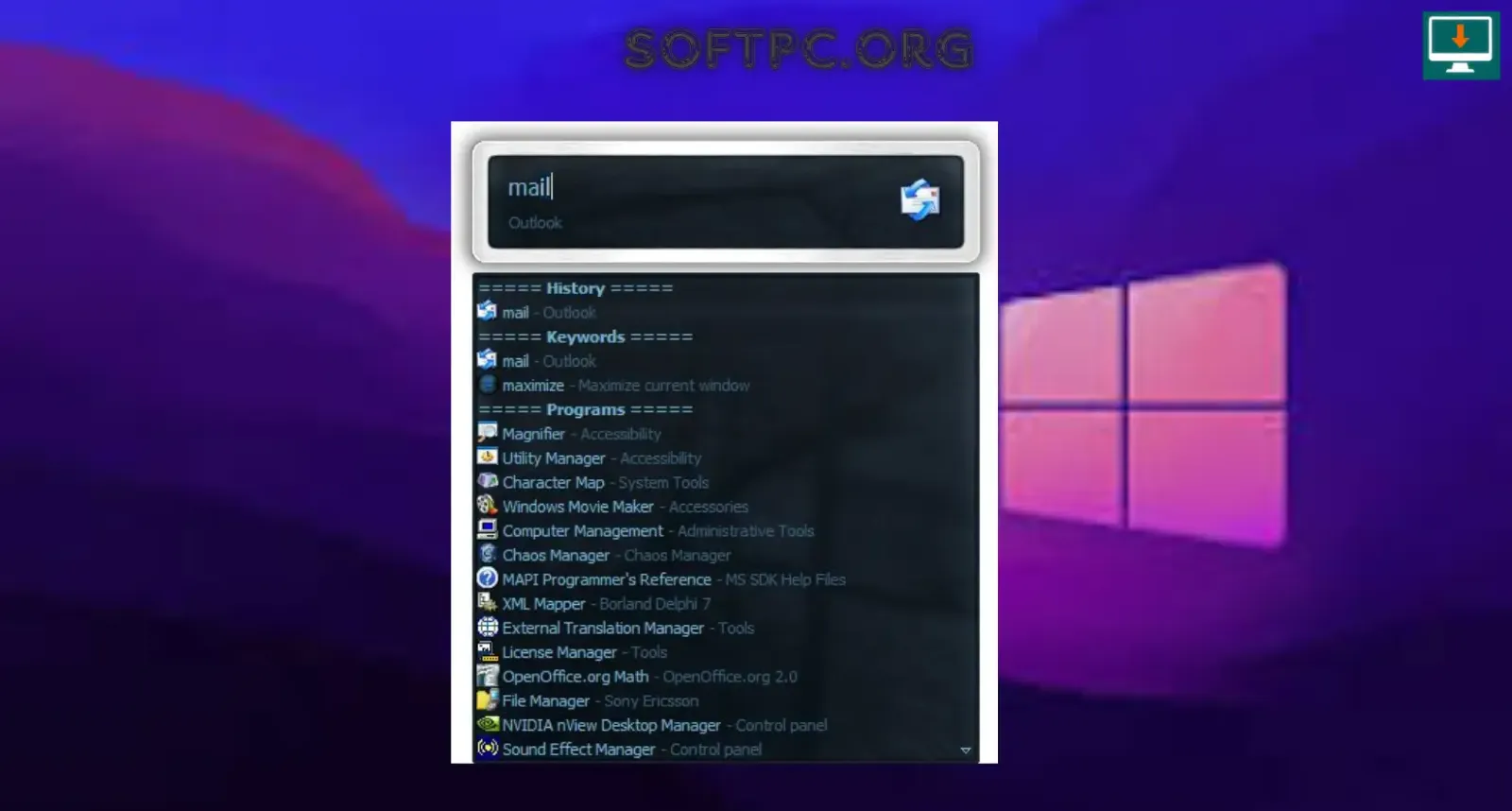Click the Outlook icon in the search box
Screen dimensions: 1512x811
click(x=919, y=199)
